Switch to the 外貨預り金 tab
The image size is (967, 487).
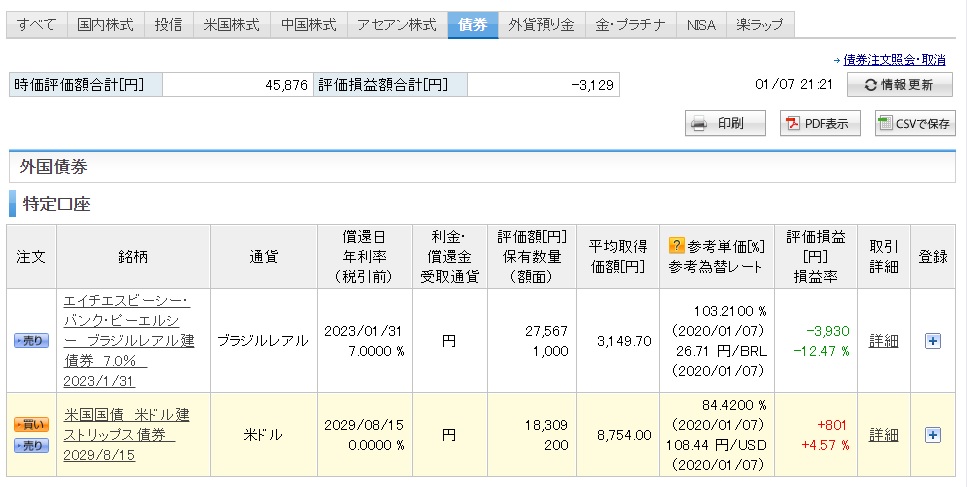(x=541, y=25)
